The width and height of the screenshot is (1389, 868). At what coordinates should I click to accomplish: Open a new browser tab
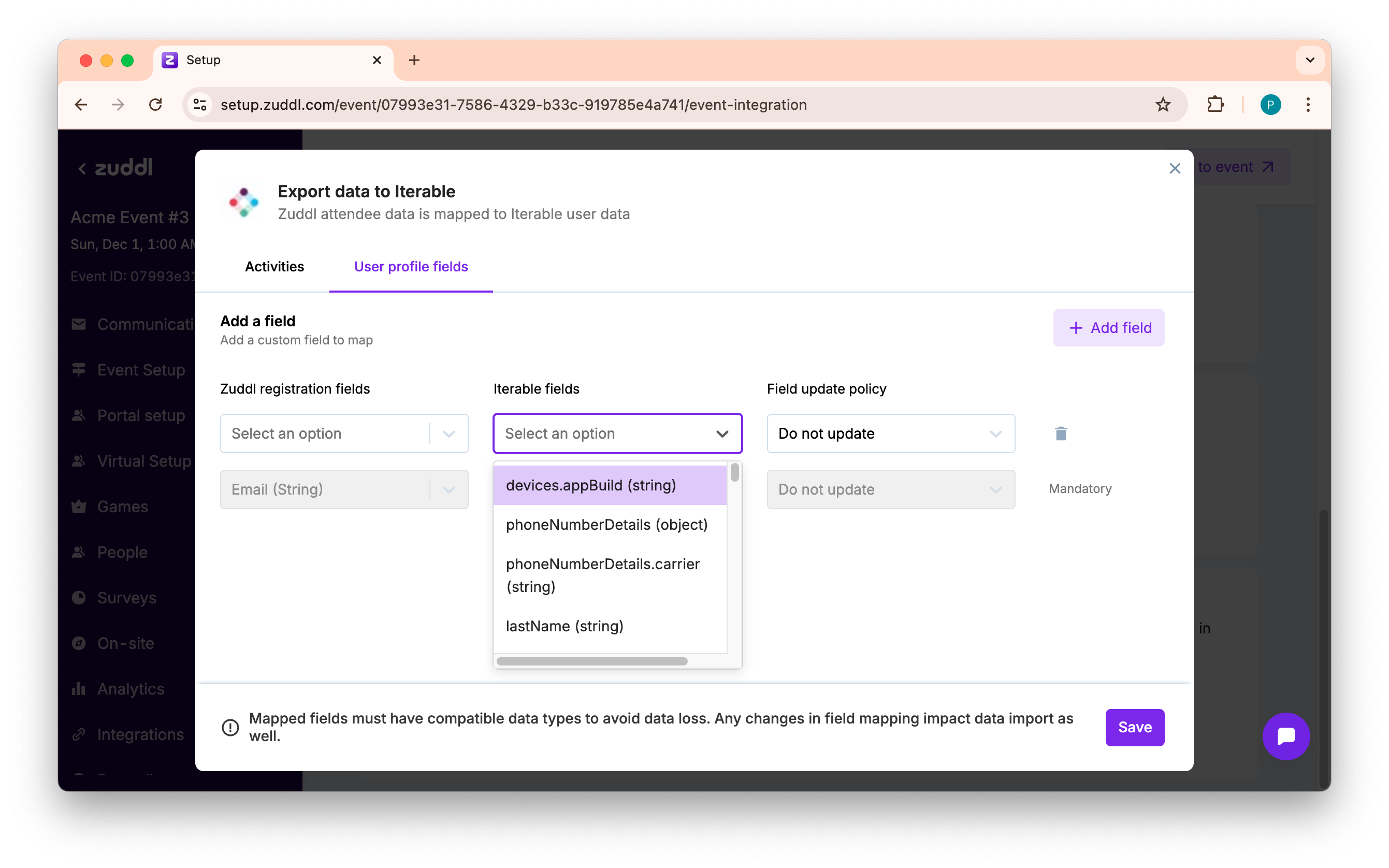point(414,60)
